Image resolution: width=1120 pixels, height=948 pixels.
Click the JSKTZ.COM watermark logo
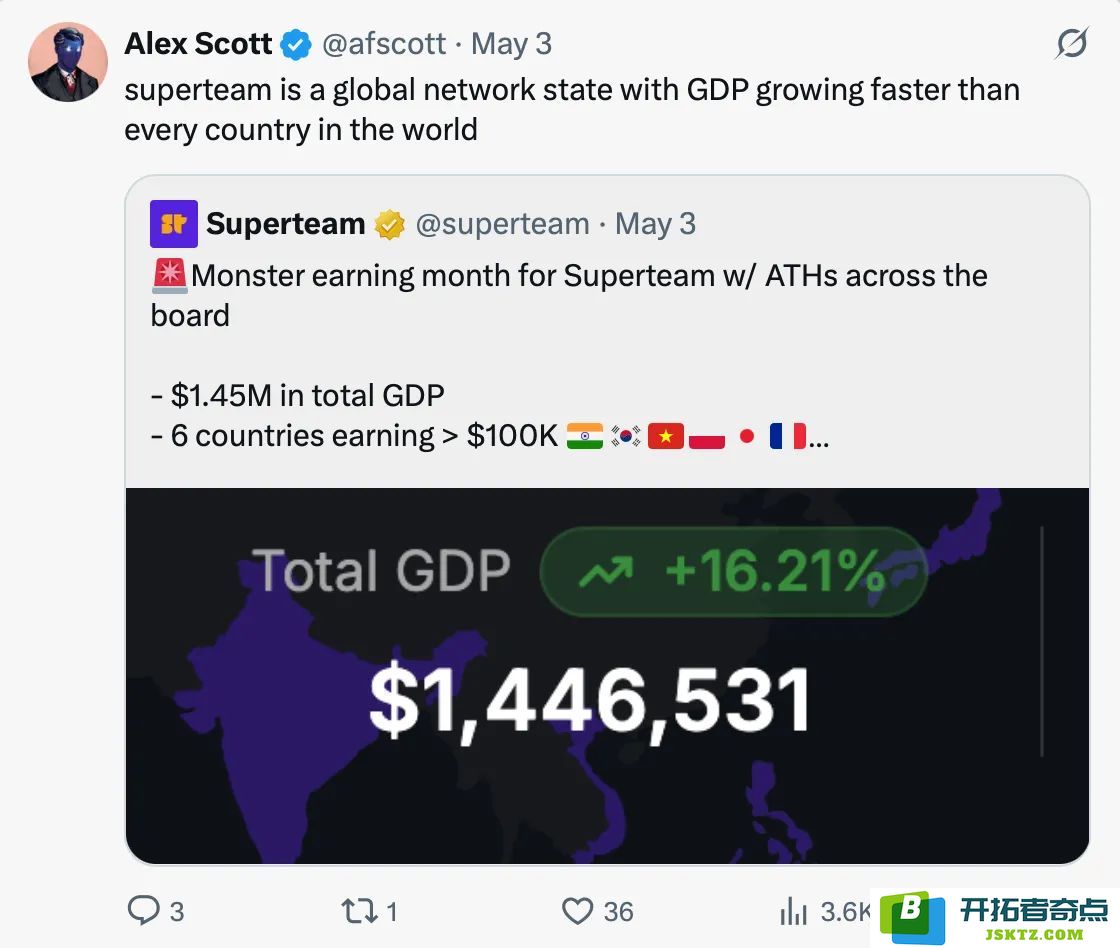tap(997, 918)
